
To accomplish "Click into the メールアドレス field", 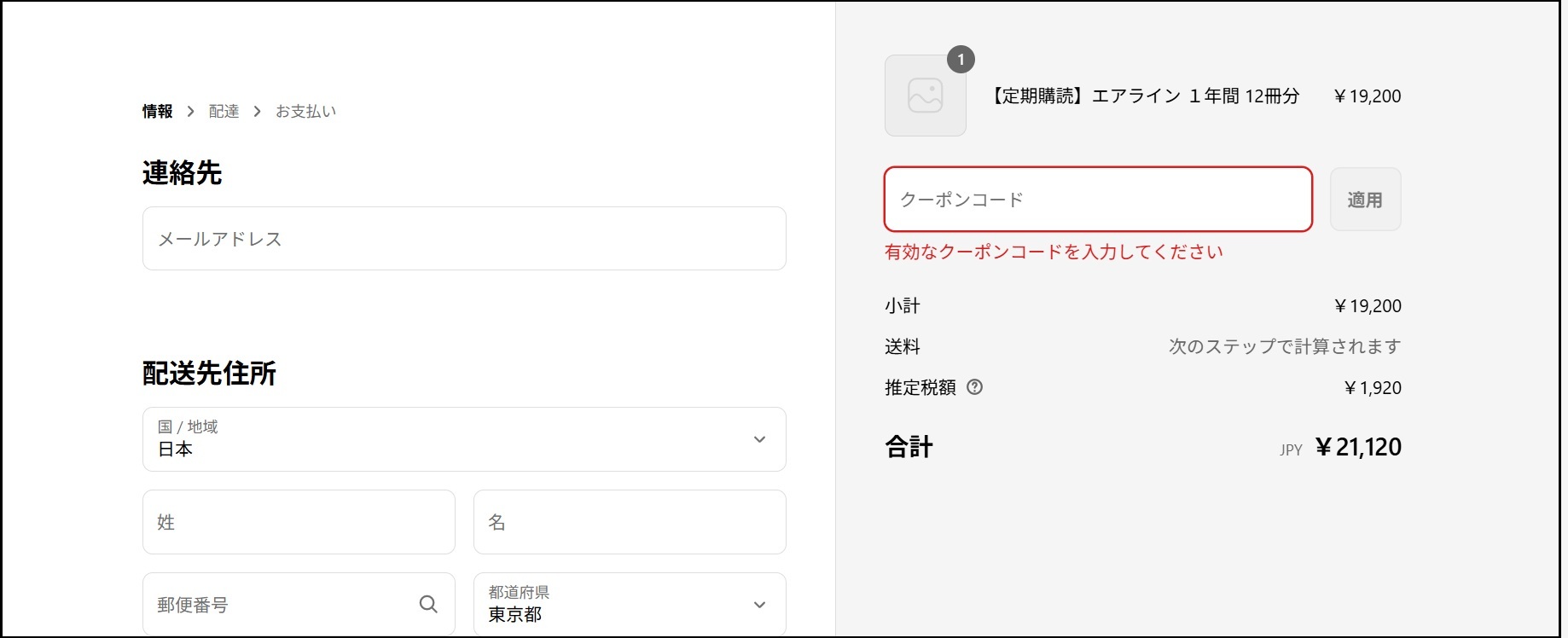I will tap(464, 239).
